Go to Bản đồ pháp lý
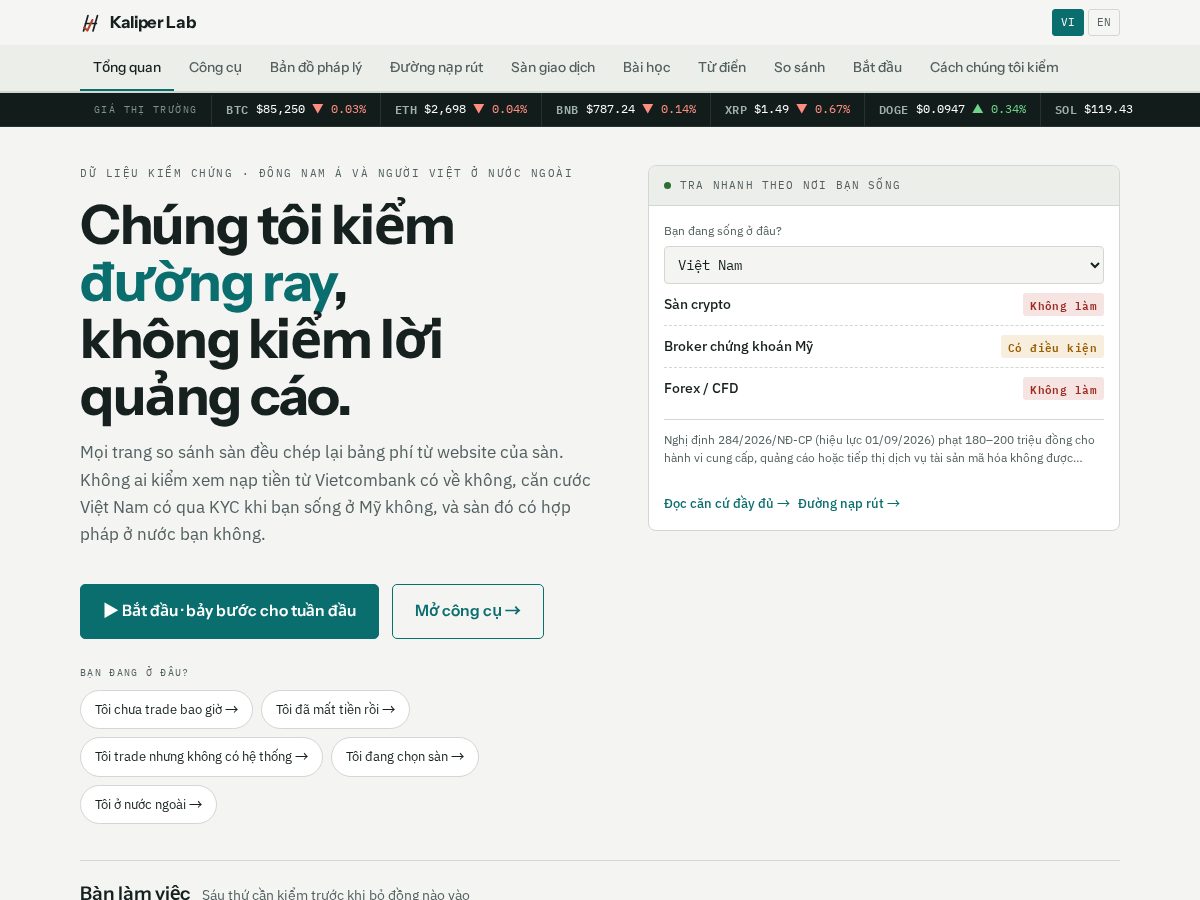Viewport: 1200px width, 900px height. tap(316, 67)
